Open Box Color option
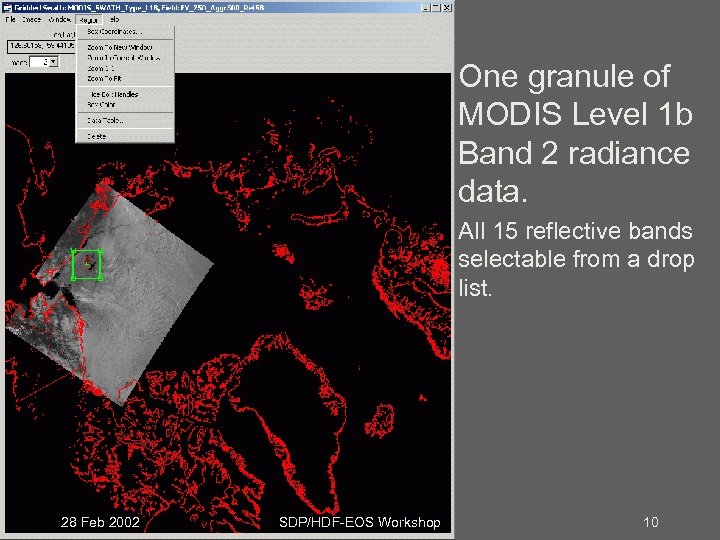The height and width of the screenshot is (540, 720). click(x=124, y=105)
